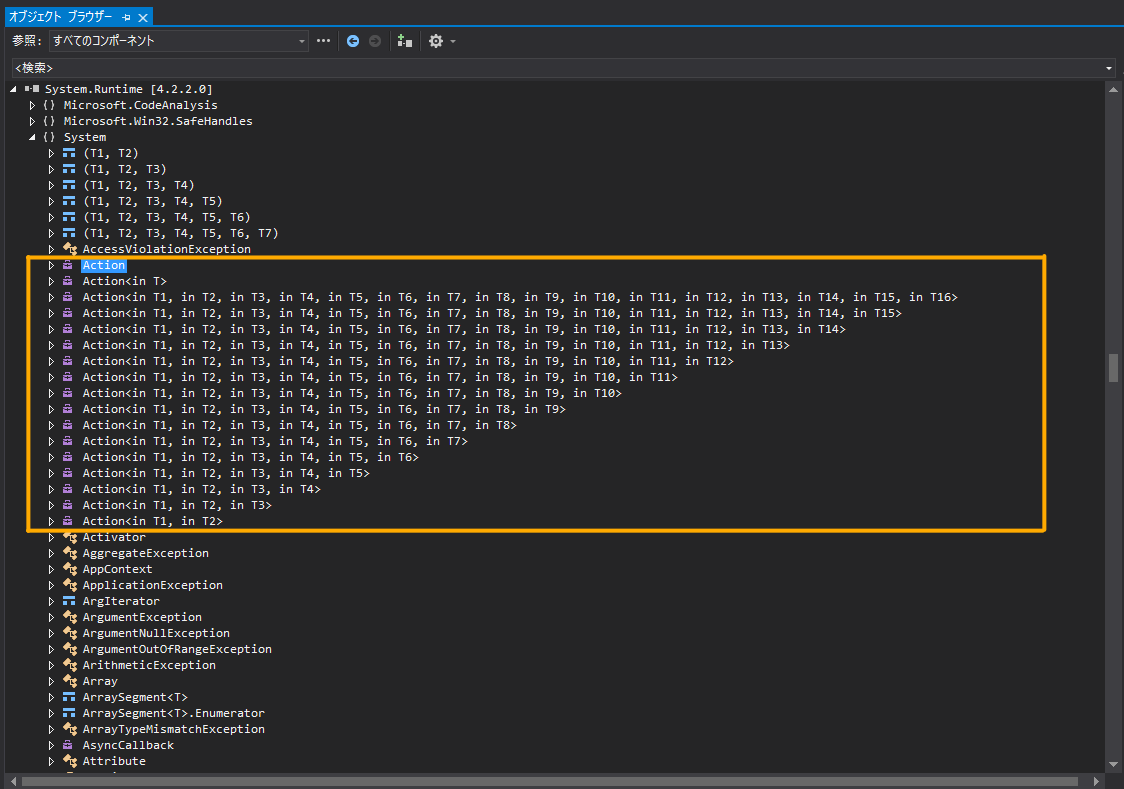Select the (T1, T2, T3, T4, T5, T6, T7) tuple
This screenshot has height=789, width=1124.
coord(181,234)
